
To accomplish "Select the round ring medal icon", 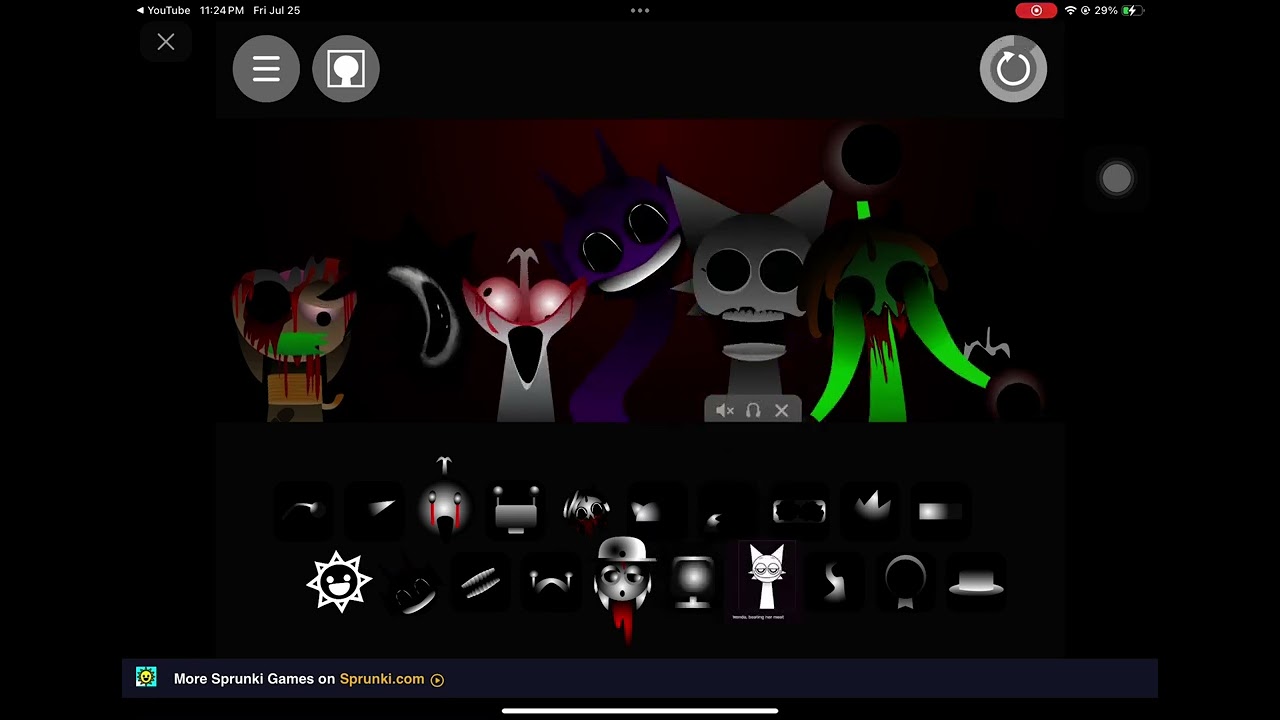I will point(905,582).
